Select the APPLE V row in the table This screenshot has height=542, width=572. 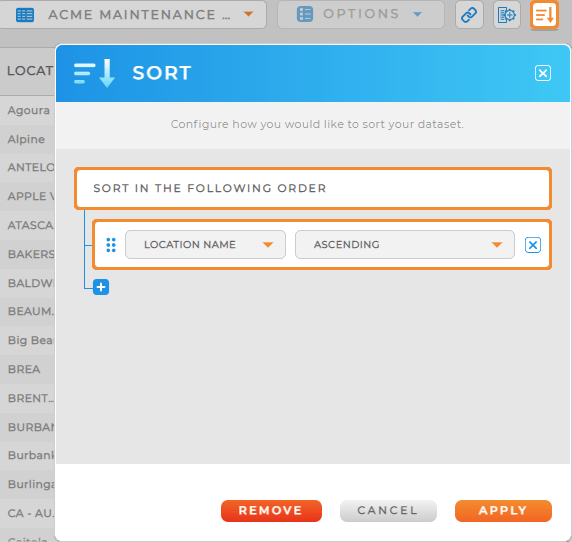pos(27,196)
